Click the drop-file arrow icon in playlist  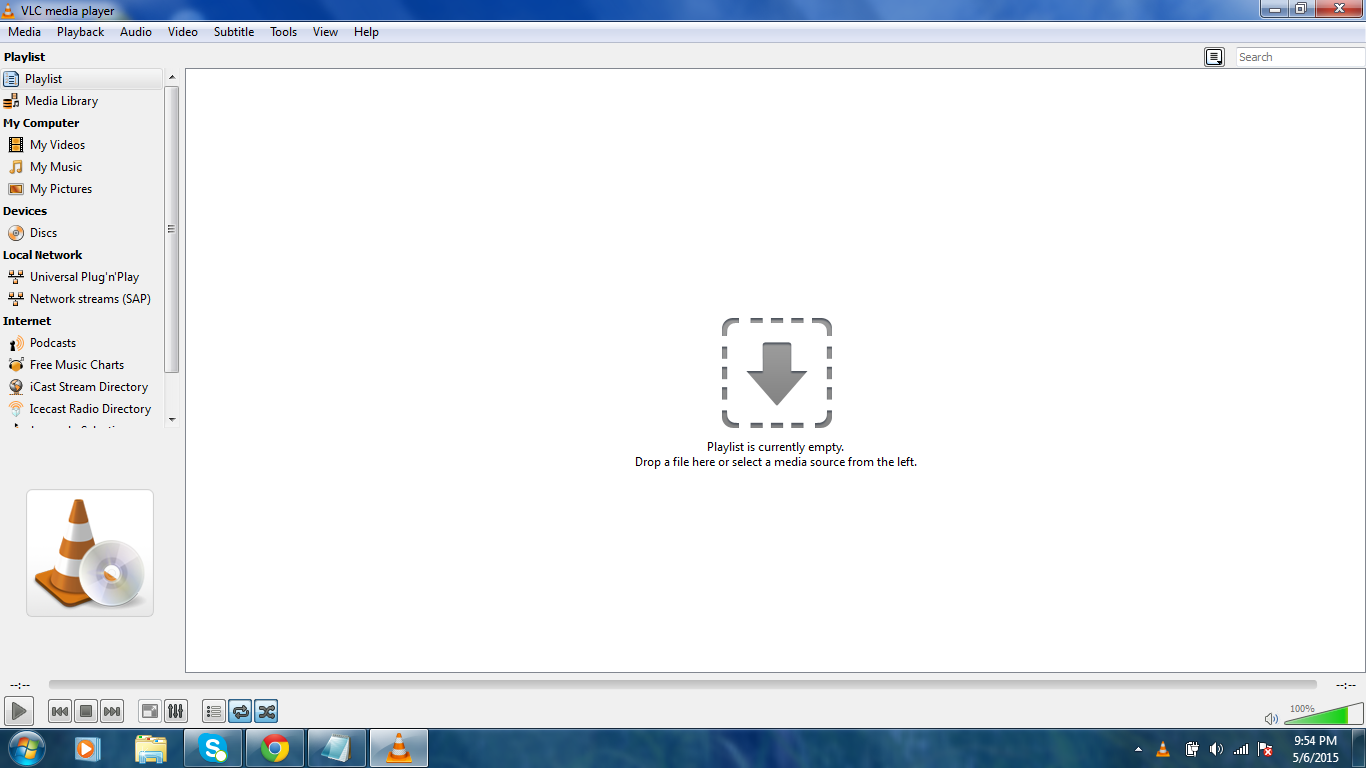[777, 373]
